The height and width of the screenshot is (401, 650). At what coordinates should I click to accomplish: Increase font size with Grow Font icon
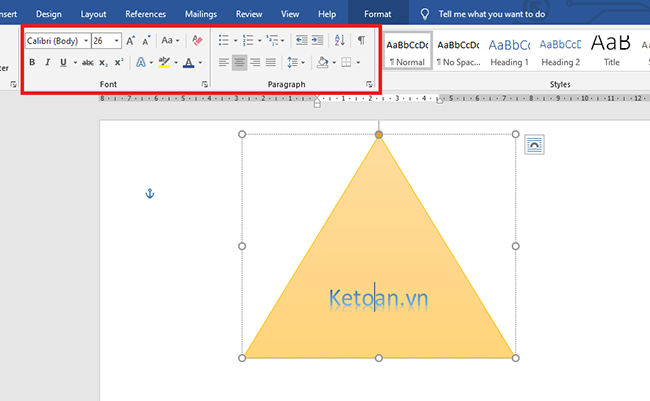[x=131, y=41]
